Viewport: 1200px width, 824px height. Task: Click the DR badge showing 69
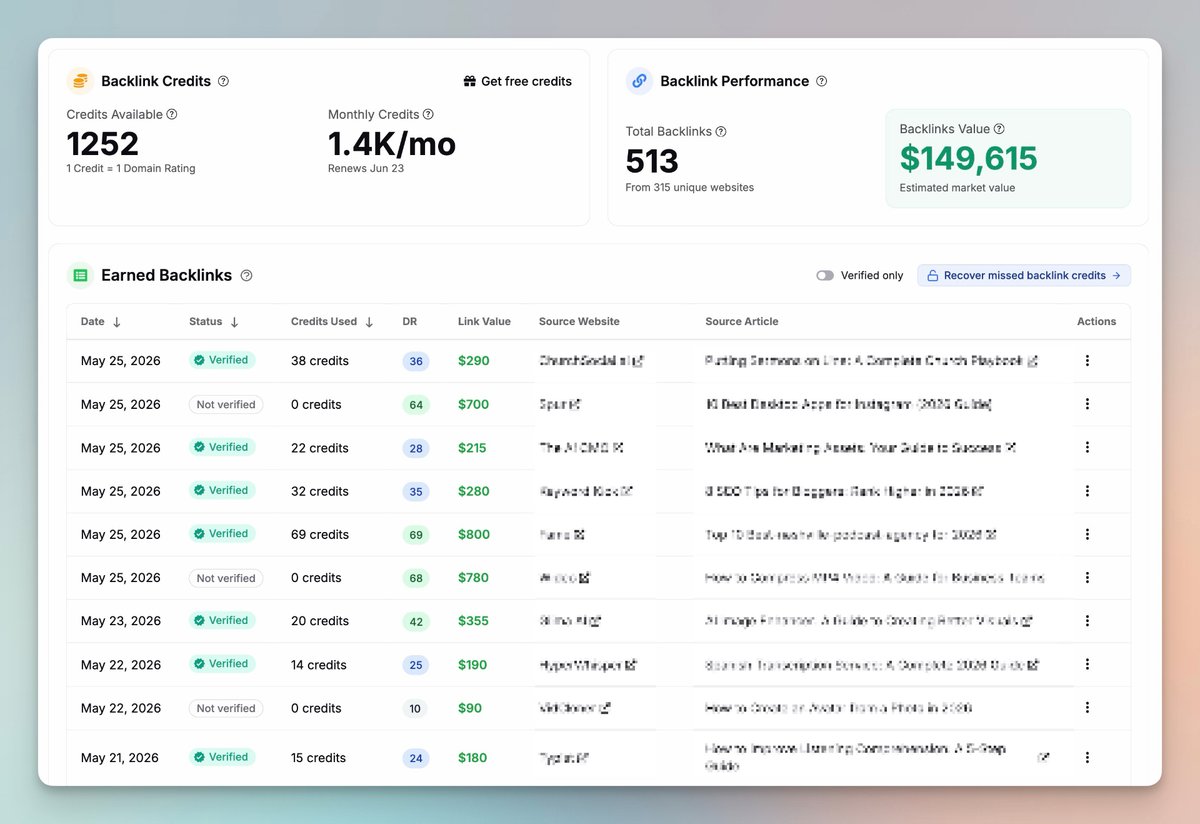(416, 535)
